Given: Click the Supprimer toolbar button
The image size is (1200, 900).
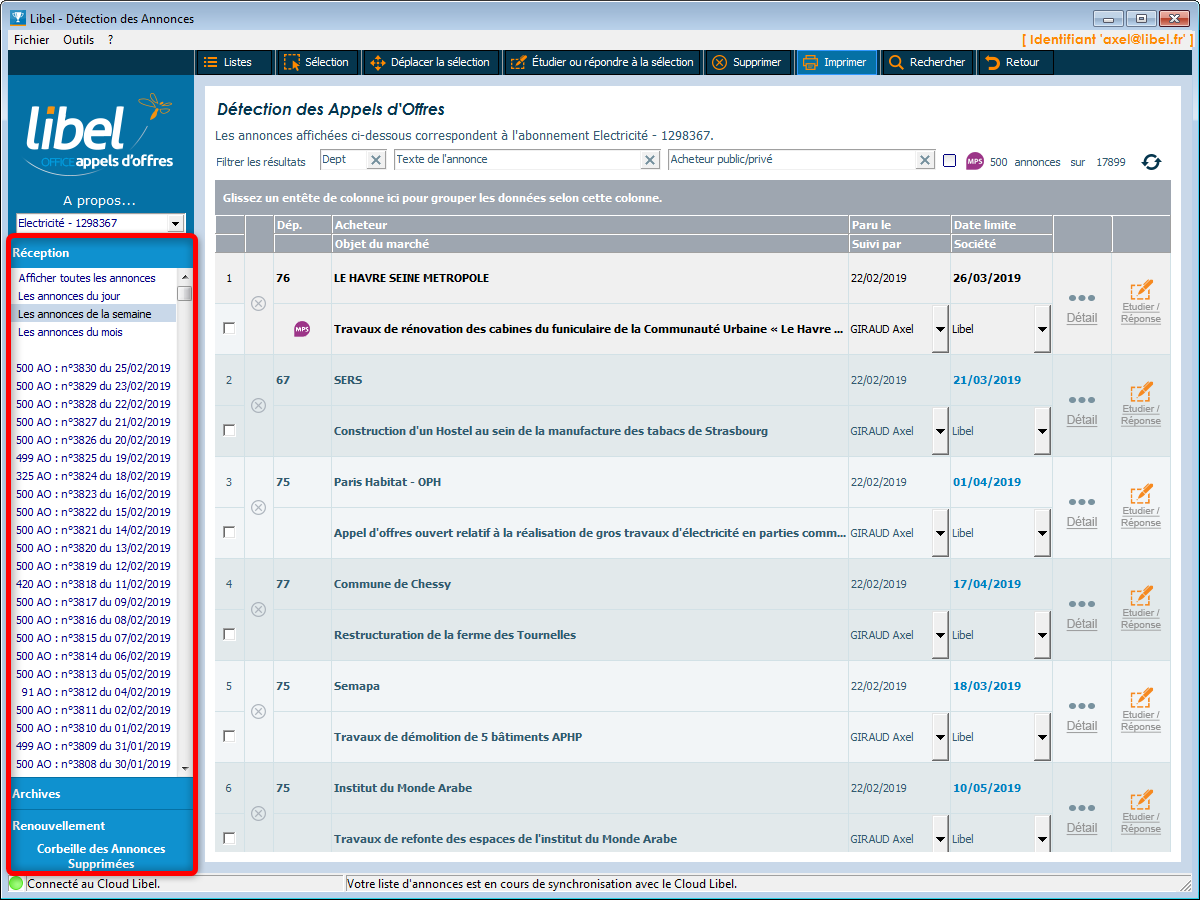Looking at the screenshot, I should click(x=746, y=62).
